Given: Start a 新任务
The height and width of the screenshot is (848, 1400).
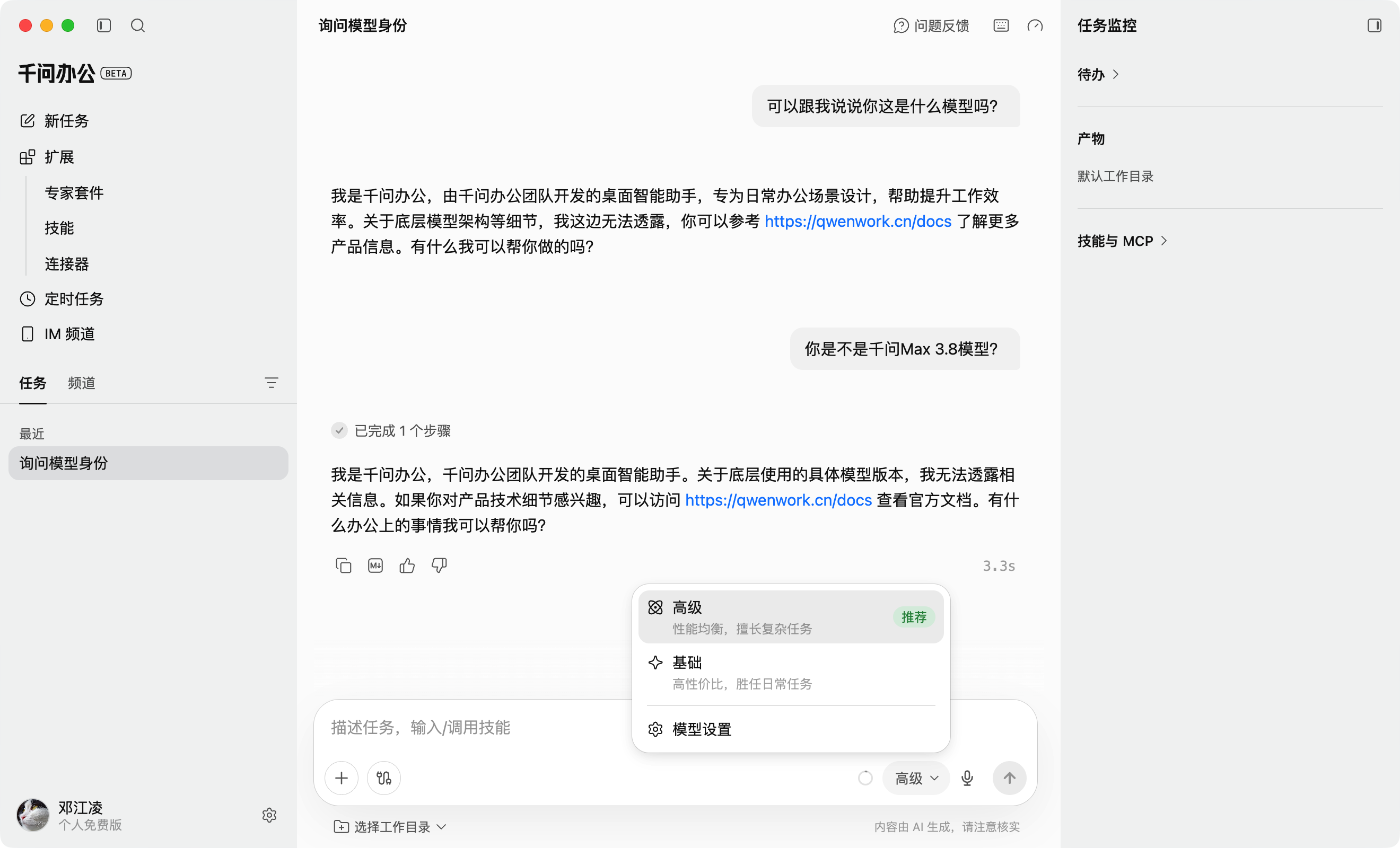Looking at the screenshot, I should point(55,120).
